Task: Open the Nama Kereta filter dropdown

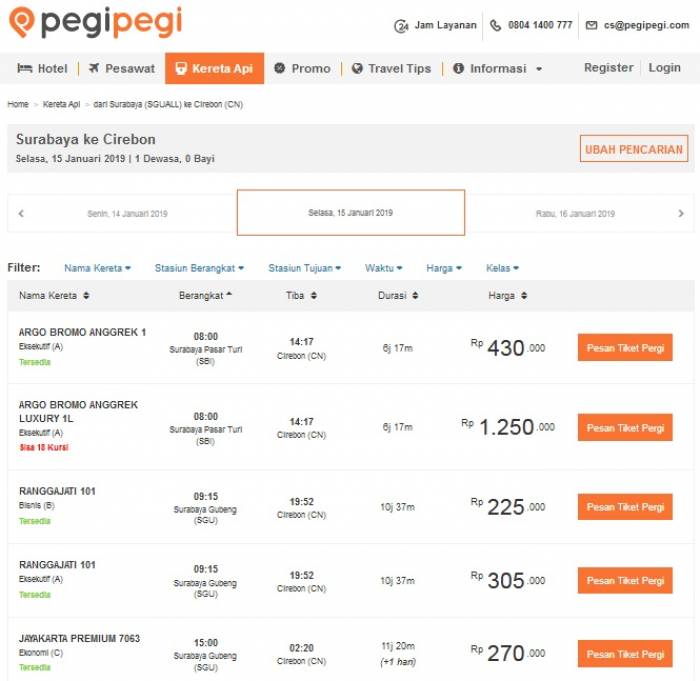Action: (x=97, y=268)
